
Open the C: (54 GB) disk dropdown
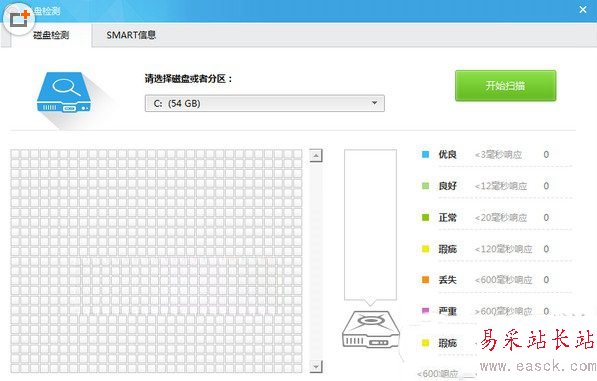265,103
